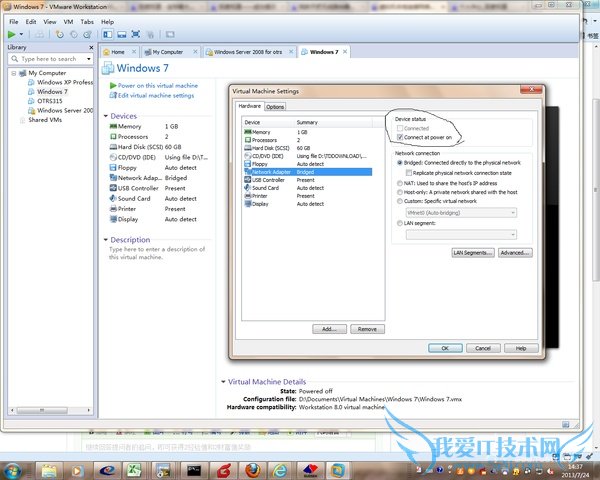Click the console view toolbar icon

pyautogui.click(x=170, y=34)
